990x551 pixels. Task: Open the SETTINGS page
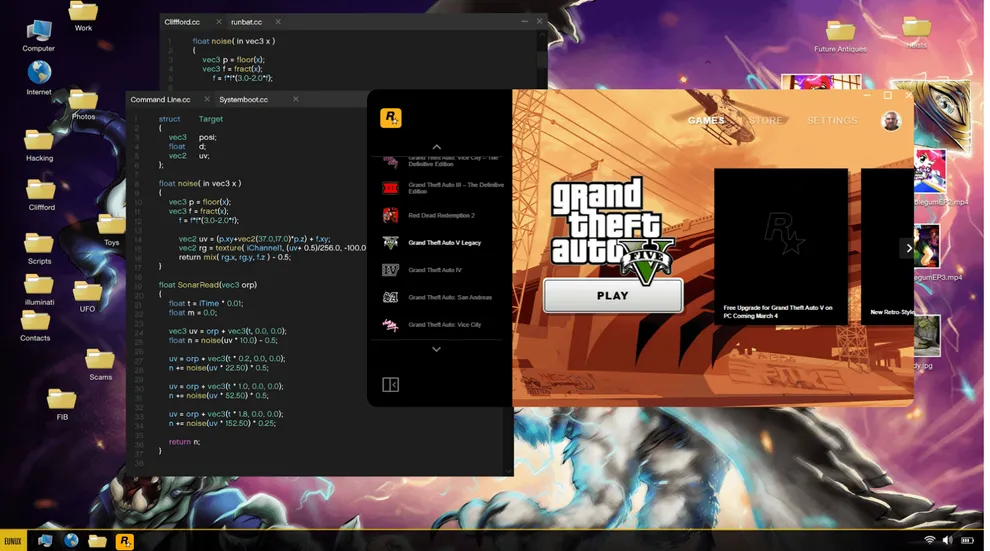tap(832, 120)
